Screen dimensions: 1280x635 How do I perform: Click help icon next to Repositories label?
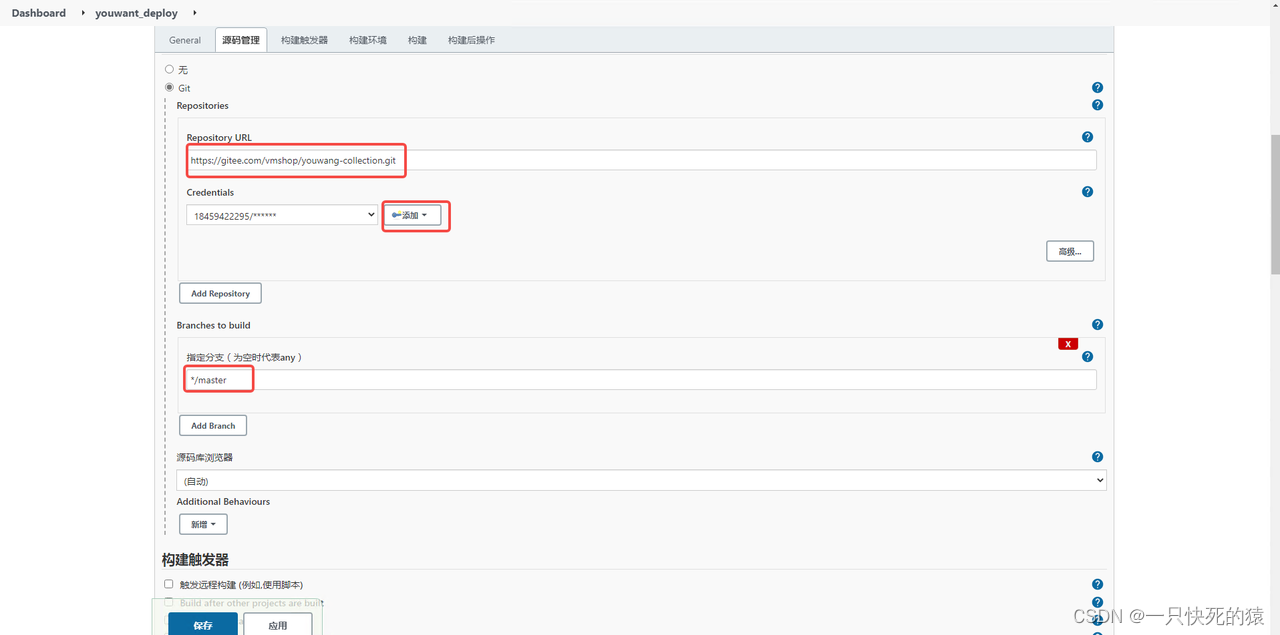click(1097, 105)
